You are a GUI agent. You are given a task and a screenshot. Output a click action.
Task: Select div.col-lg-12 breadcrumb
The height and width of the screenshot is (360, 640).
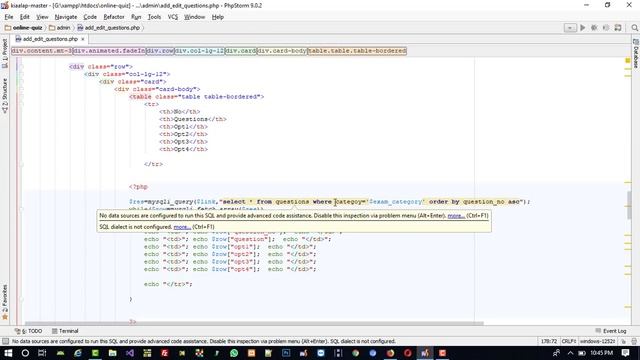pos(200,51)
